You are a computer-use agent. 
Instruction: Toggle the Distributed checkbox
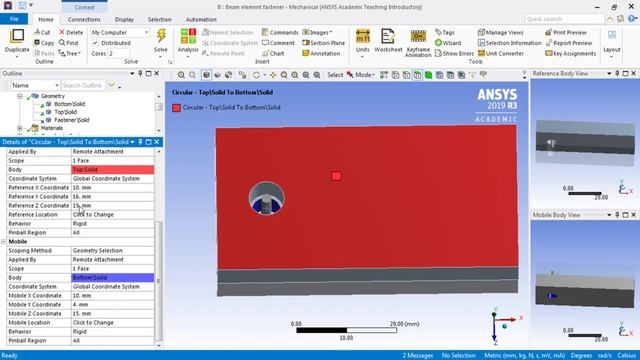tap(95, 43)
